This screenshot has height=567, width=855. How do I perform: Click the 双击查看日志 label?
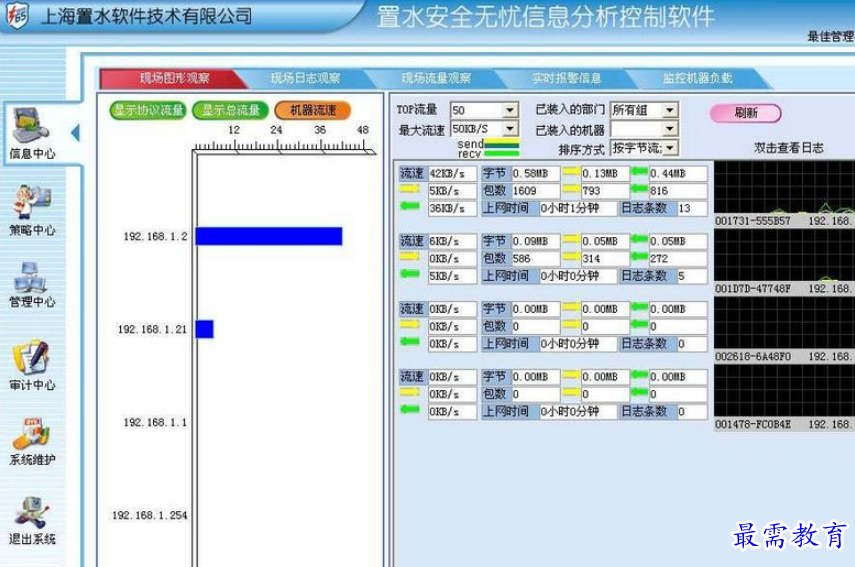788,148
